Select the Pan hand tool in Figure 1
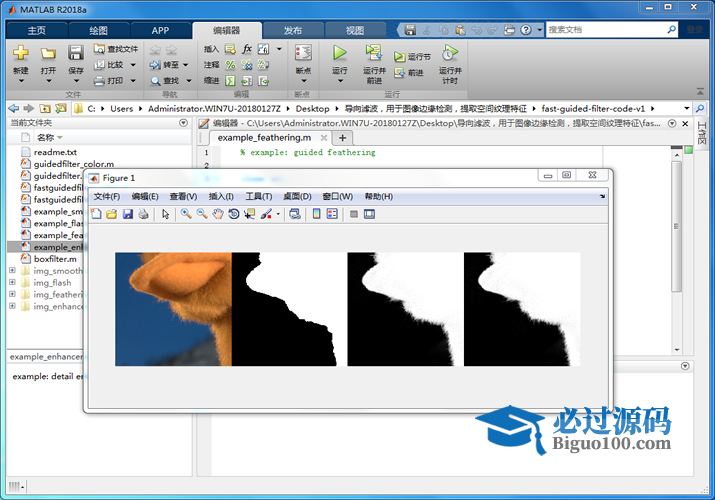715x500 pixels. 218,214
